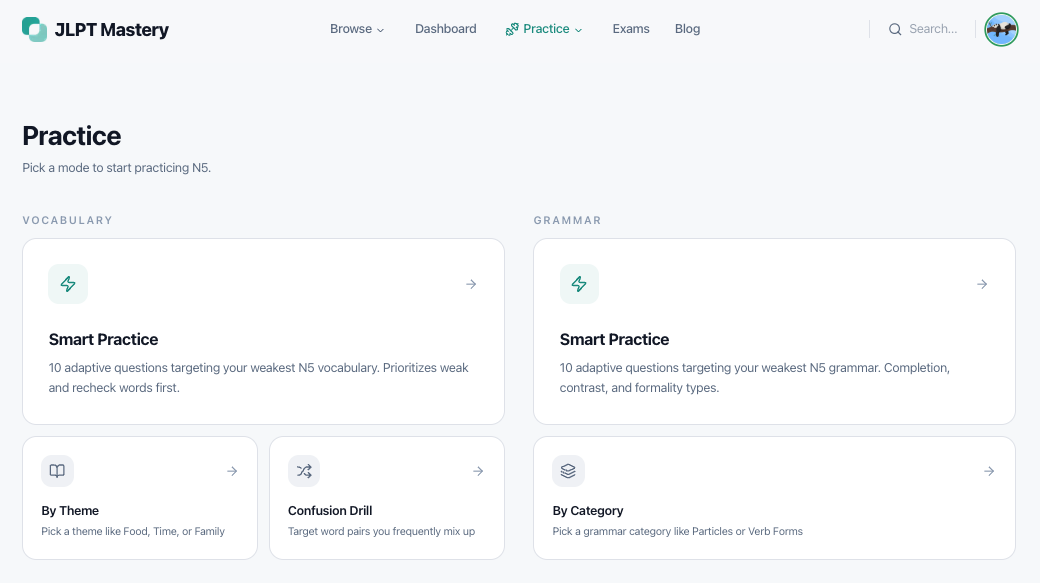Expand the Practice dropdown in navbar
Screen dimensions: 1040x583
545,29
